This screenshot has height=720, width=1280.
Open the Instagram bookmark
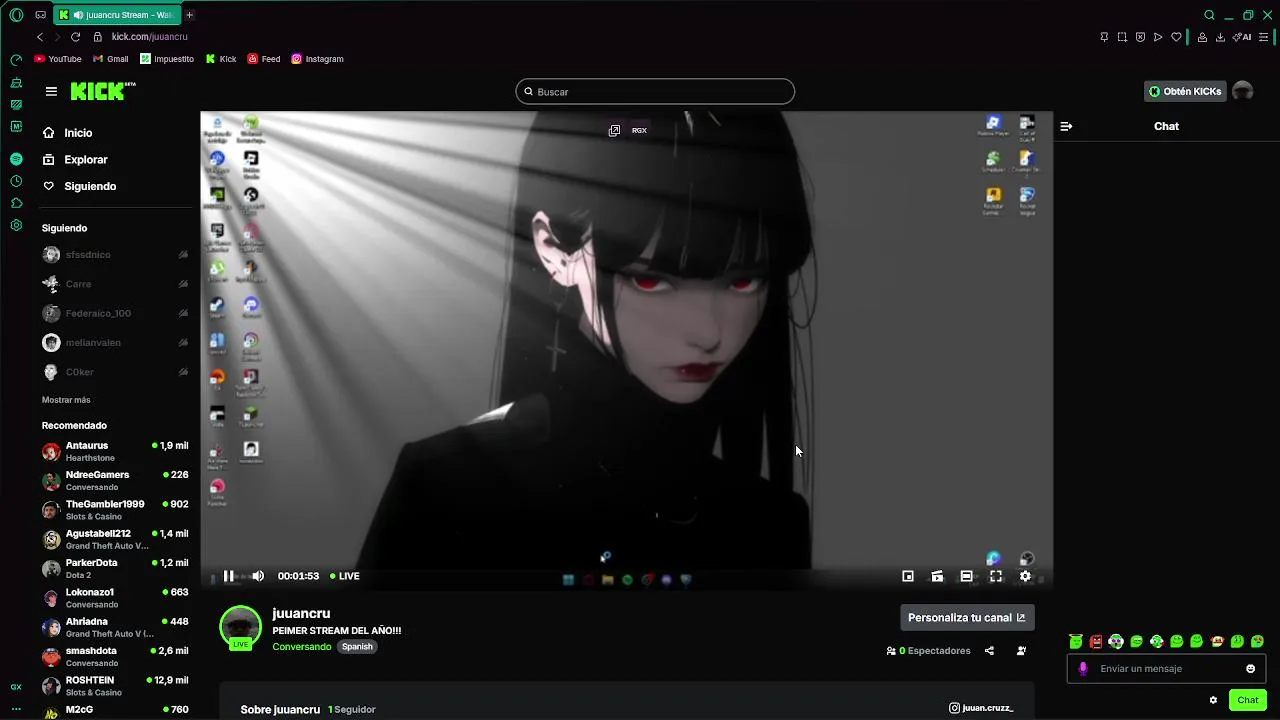click(x=317, y=59)
